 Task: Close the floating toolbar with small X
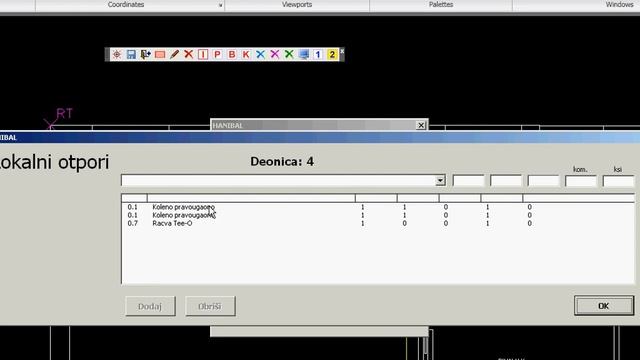(342, 51)
